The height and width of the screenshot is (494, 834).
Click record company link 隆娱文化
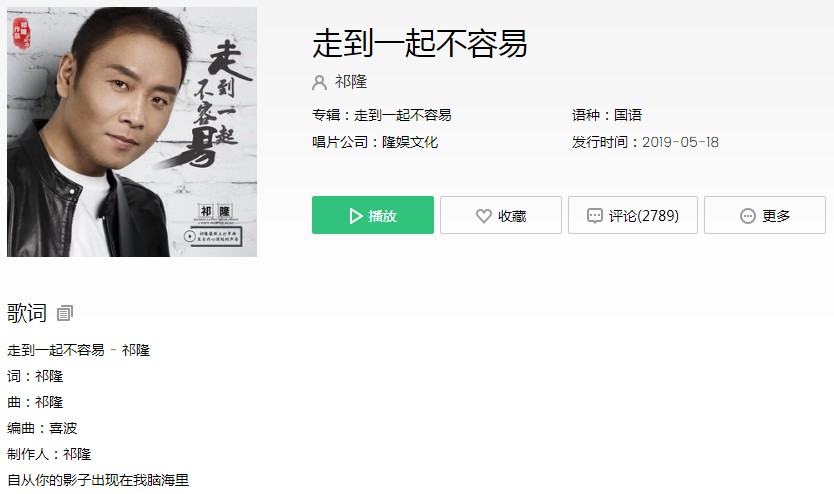(x=410, y=142)
